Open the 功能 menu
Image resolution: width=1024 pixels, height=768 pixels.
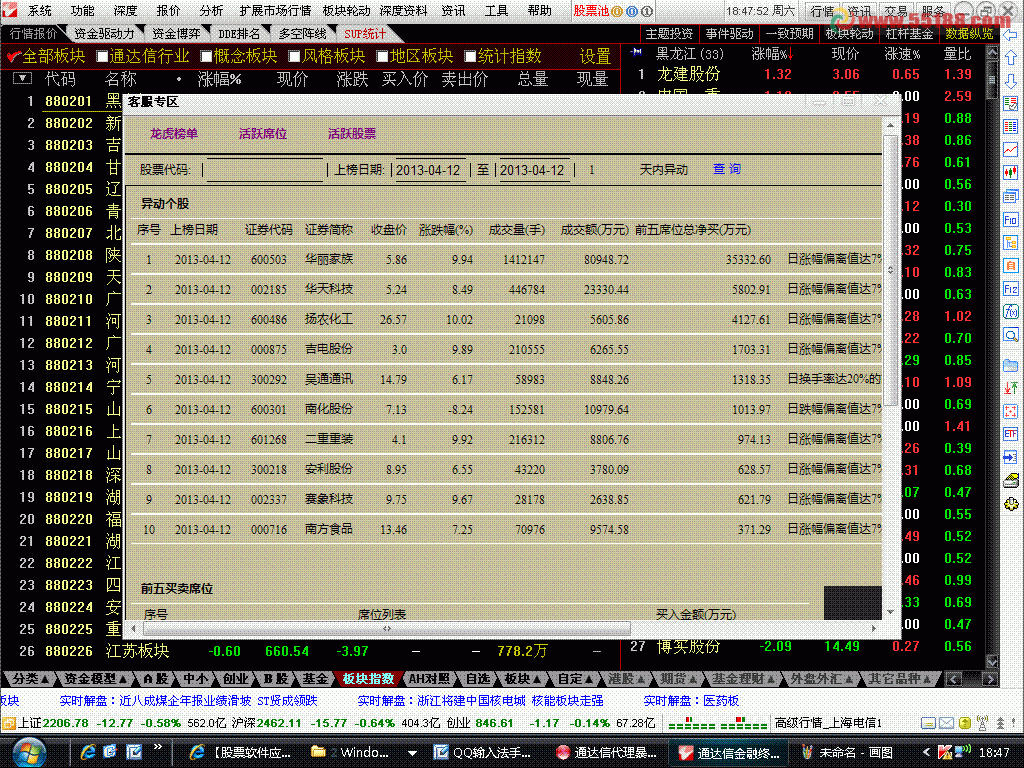click(x=83, y=10)
